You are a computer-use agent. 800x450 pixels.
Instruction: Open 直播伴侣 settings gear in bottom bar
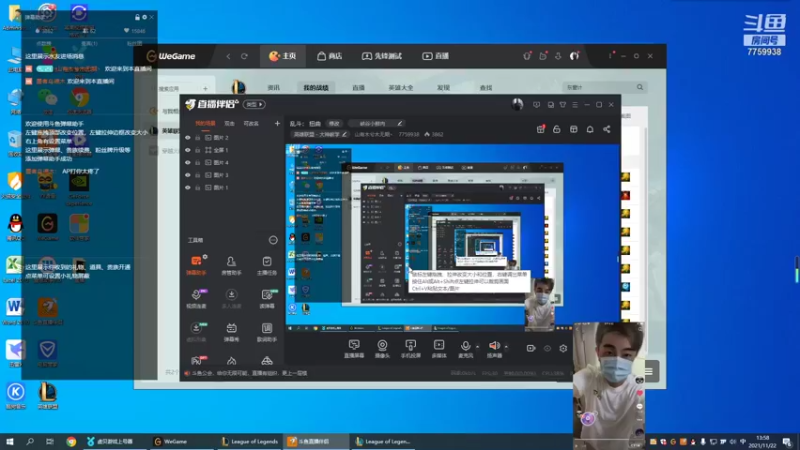(x=563, y=348)
